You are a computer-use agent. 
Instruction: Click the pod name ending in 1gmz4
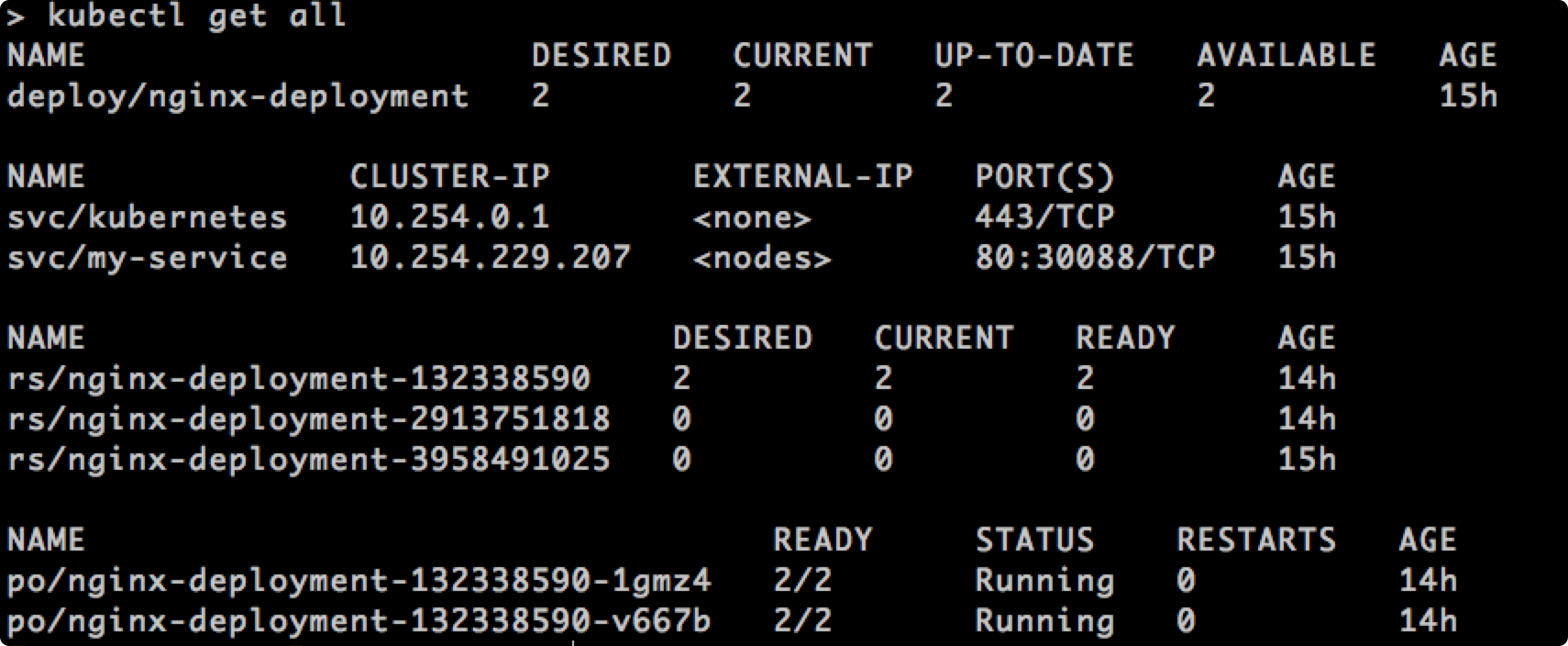pyautogui.click(x=359, y=581)
